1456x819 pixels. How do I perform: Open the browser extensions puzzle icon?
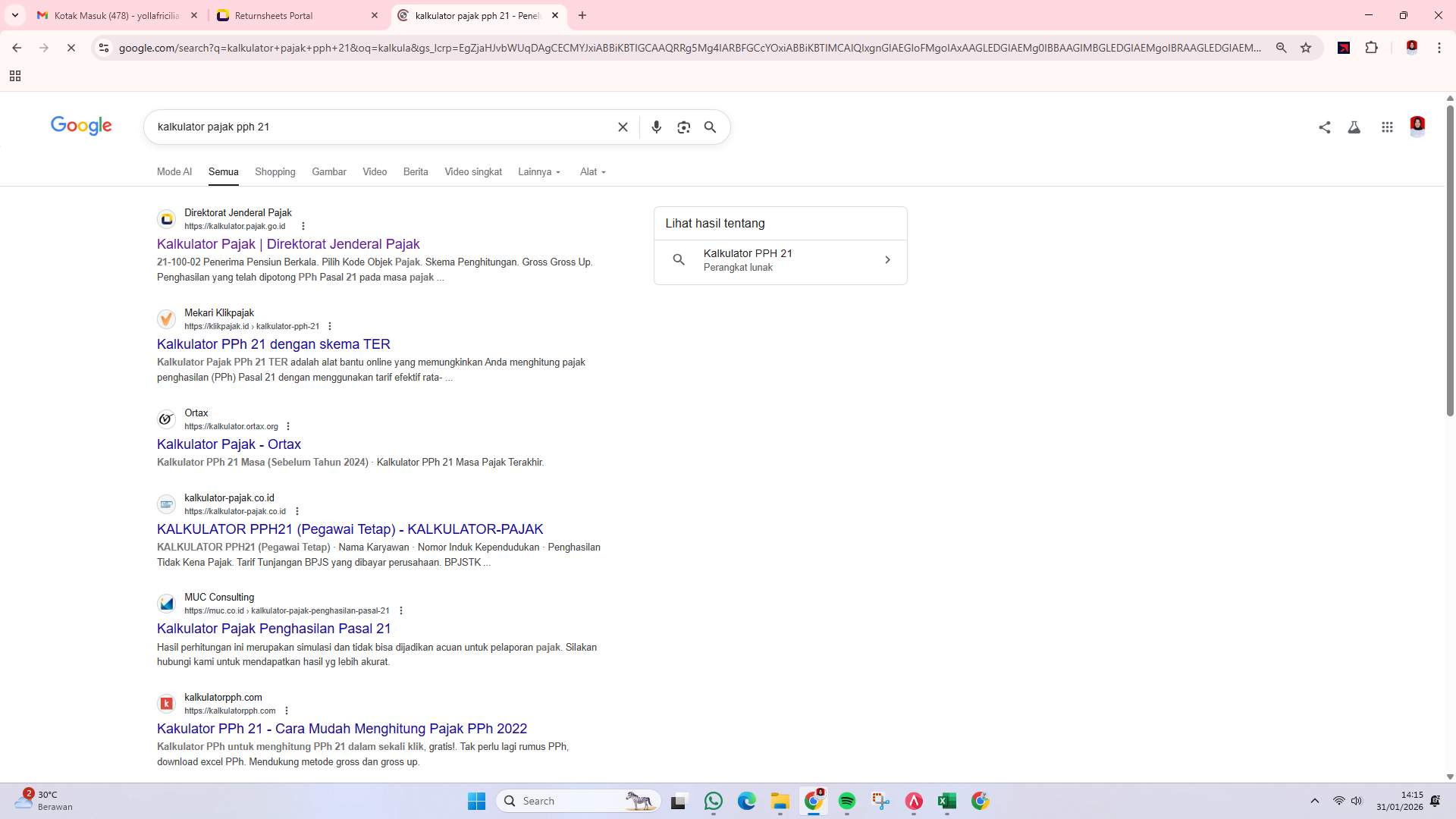[x=1372, y=47]
